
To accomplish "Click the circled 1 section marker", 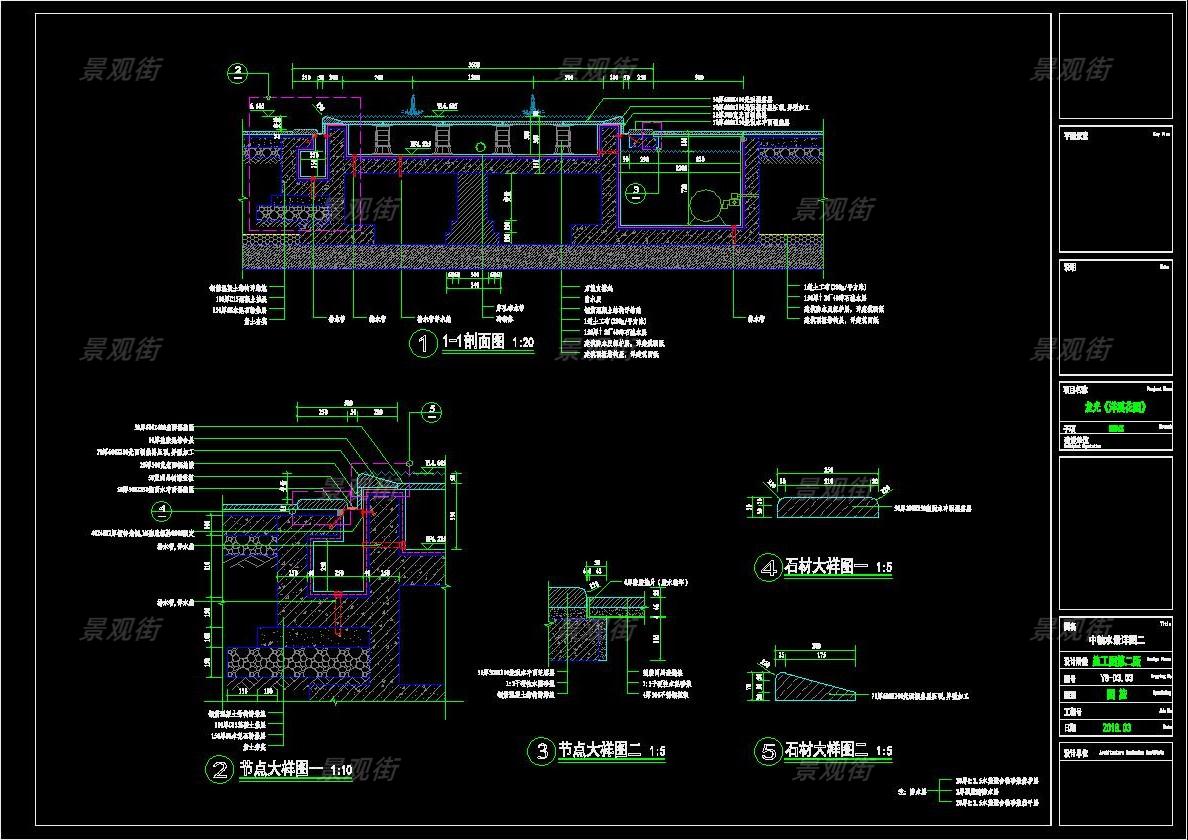I will 422,345.
